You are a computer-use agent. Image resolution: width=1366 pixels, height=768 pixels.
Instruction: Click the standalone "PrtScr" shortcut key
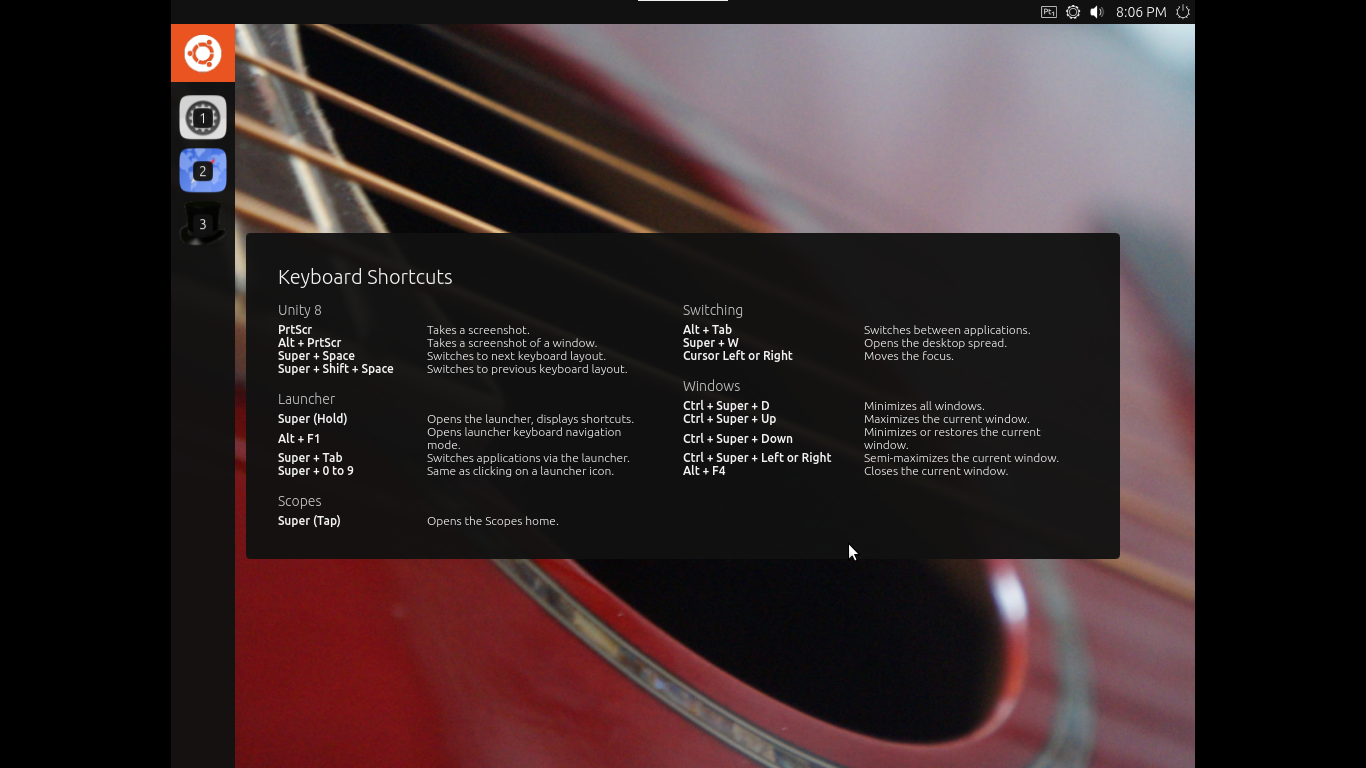pos(295,330)
